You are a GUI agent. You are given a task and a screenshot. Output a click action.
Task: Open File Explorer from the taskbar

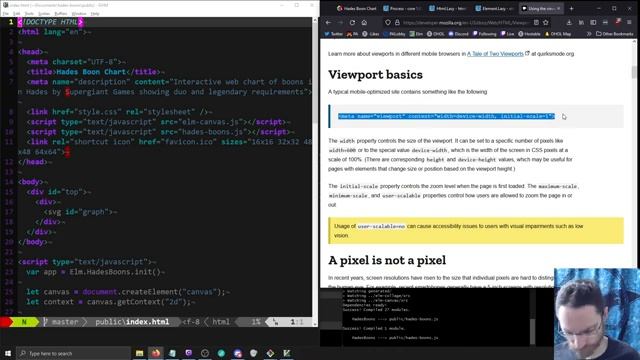tap(140, 353)
